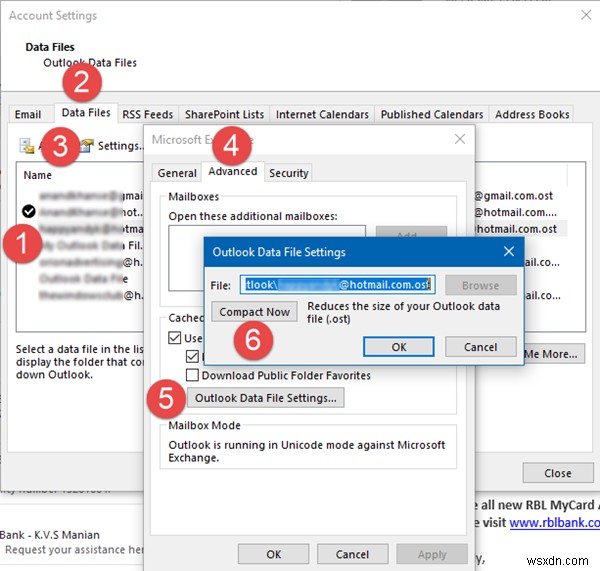This screenshot has width=600, height=571.
Task: Cancel the Outlook Data File Settings dialog
Action: tap(481, 347)
